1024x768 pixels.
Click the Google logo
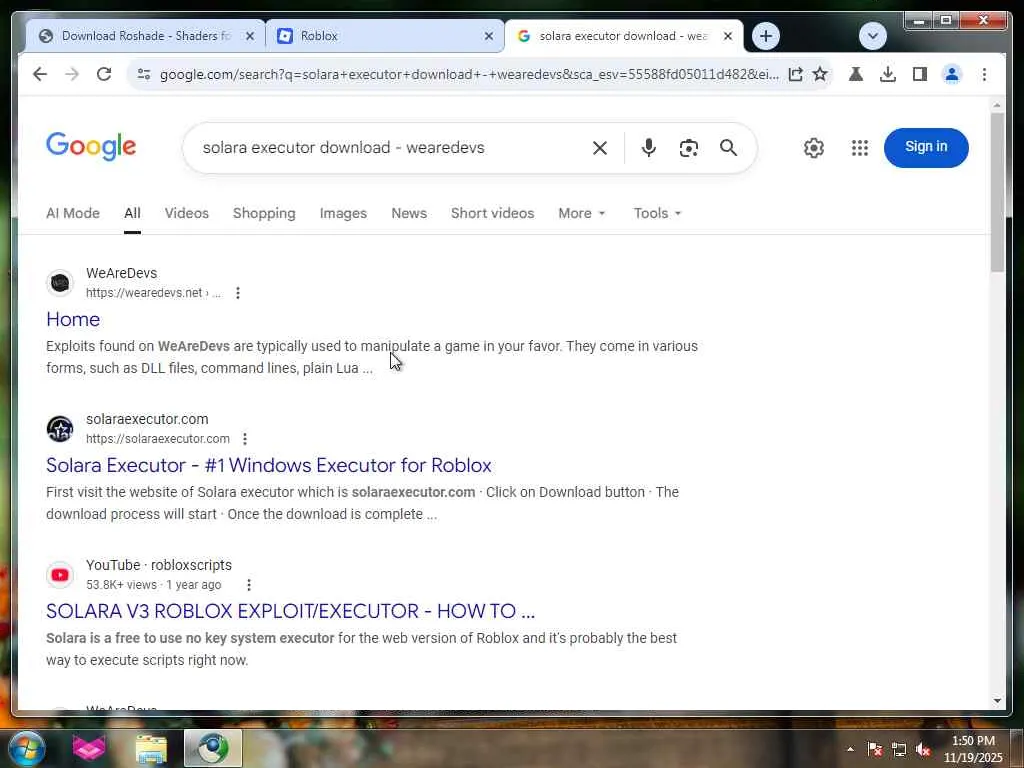click(x=91, y=147)
